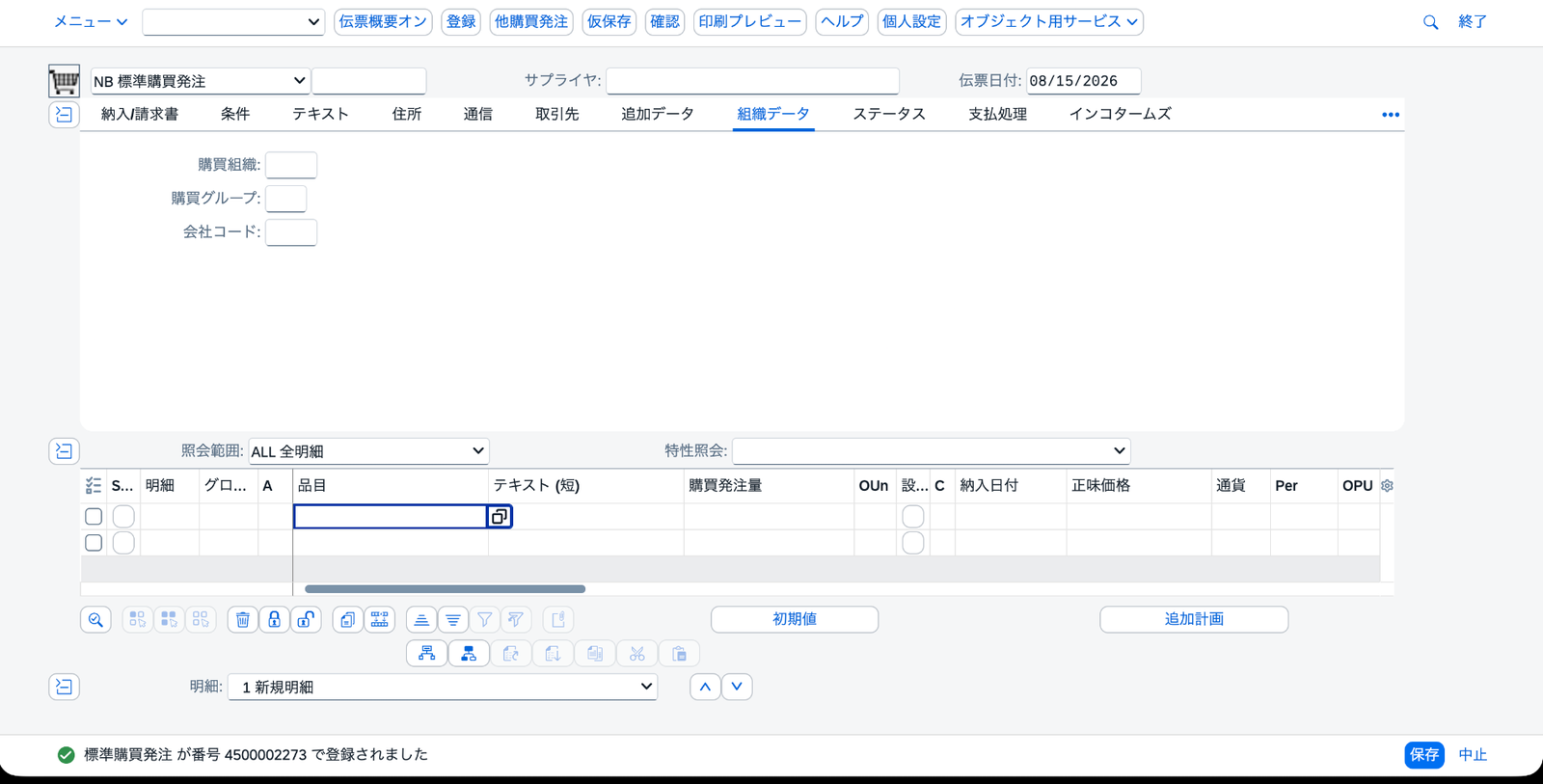Image resolution: width=1543 pixels, height=784 pixels.
Task: Toggle the first row status button
Action: 123,517
